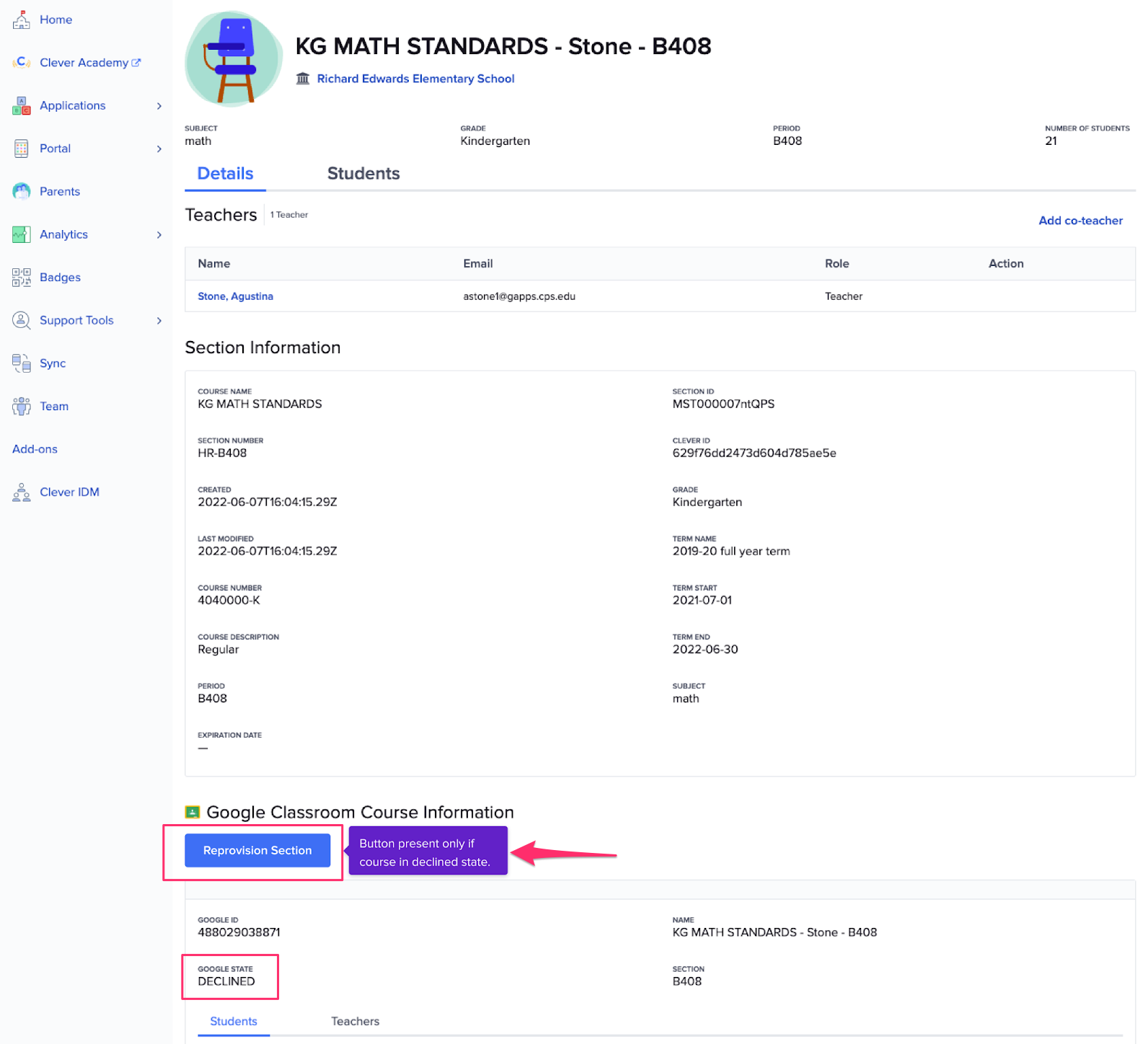Click course number 4040000-K
The image size is (1148, 1044).
point(229,601)
